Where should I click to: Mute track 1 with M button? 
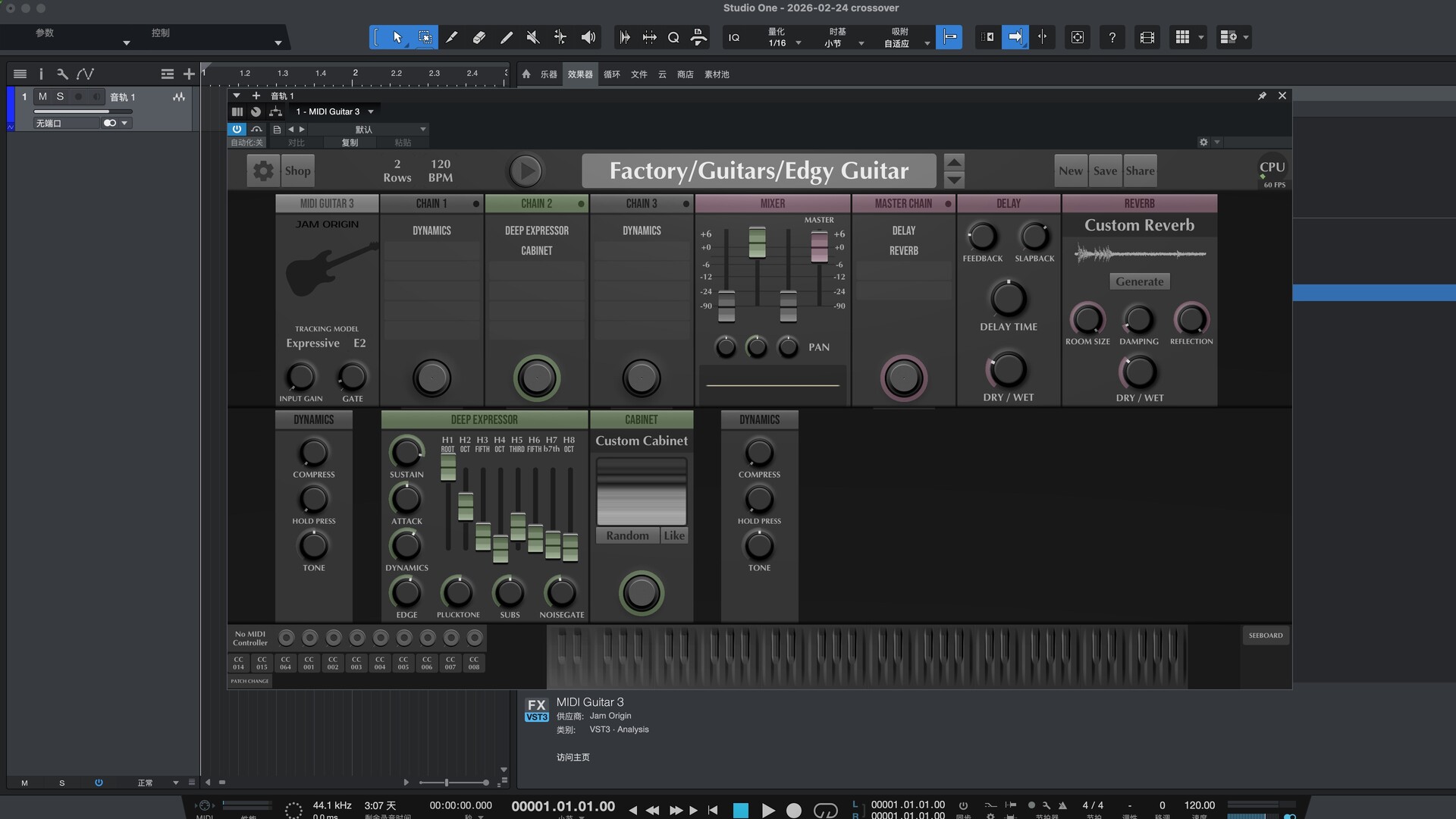[x=42, y=96]
